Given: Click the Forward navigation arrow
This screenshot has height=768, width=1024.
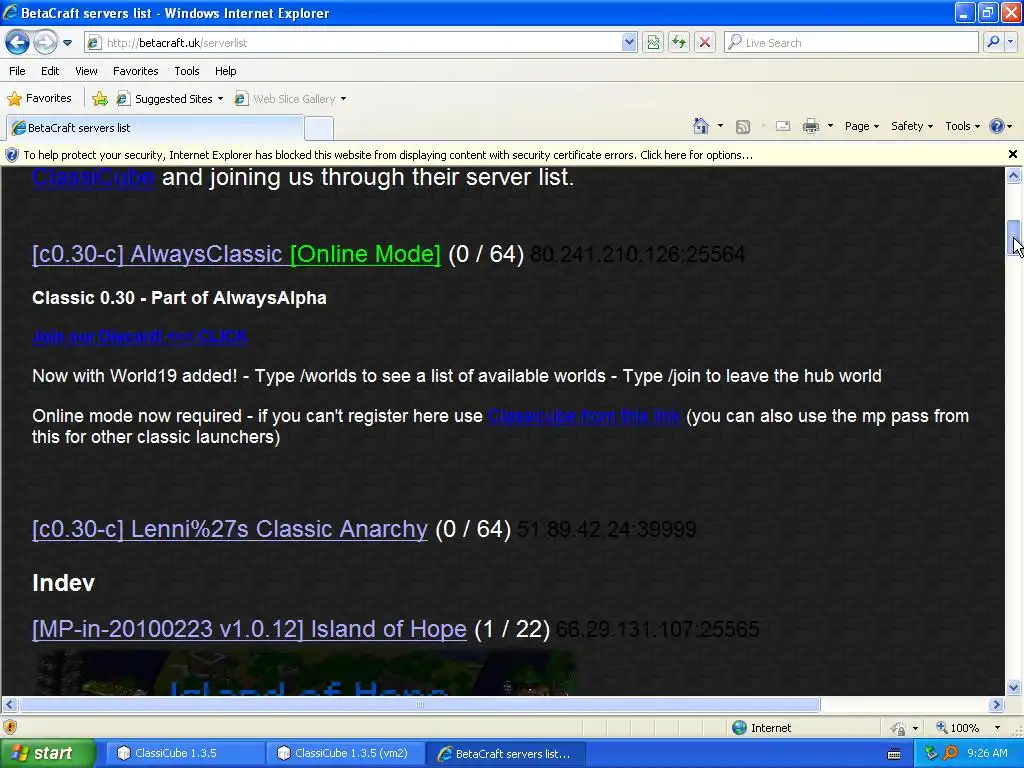Looking at the screenshot, I should tap(45, 43).
